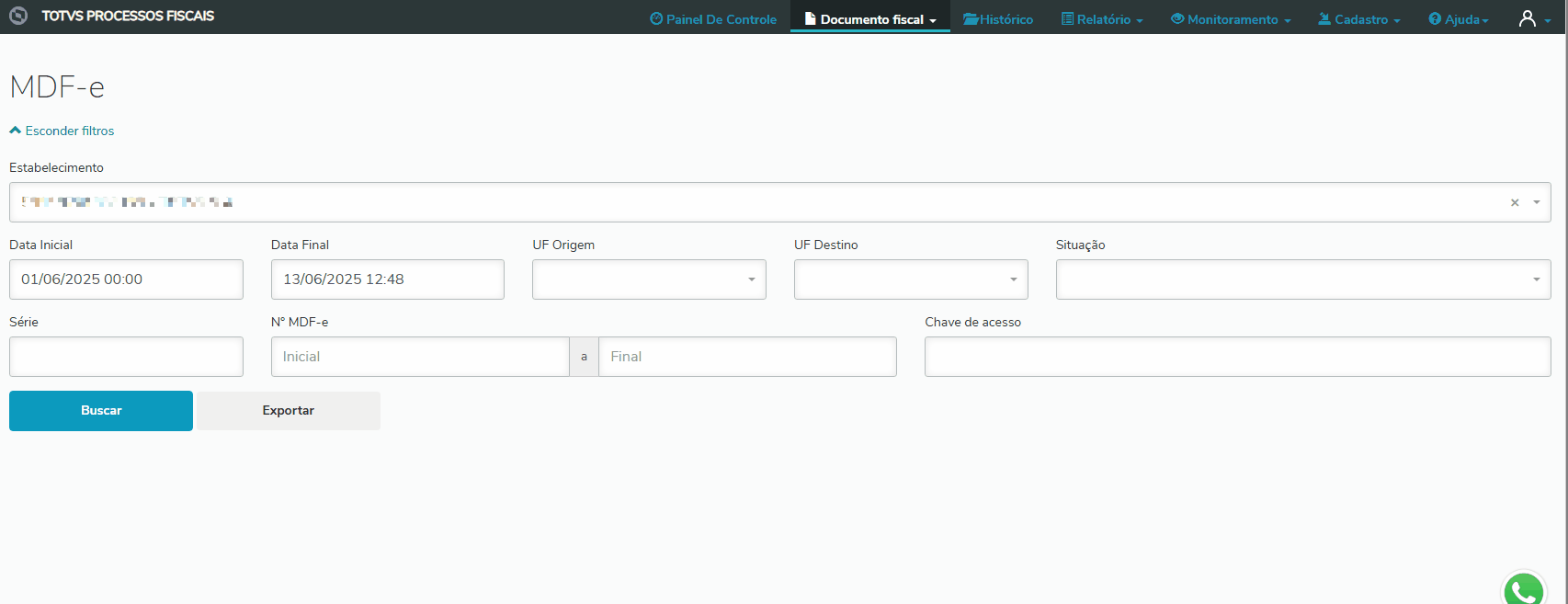Open the Cadastro menu
Viewport: 1568px width, 604px height.
point(1359,19)
